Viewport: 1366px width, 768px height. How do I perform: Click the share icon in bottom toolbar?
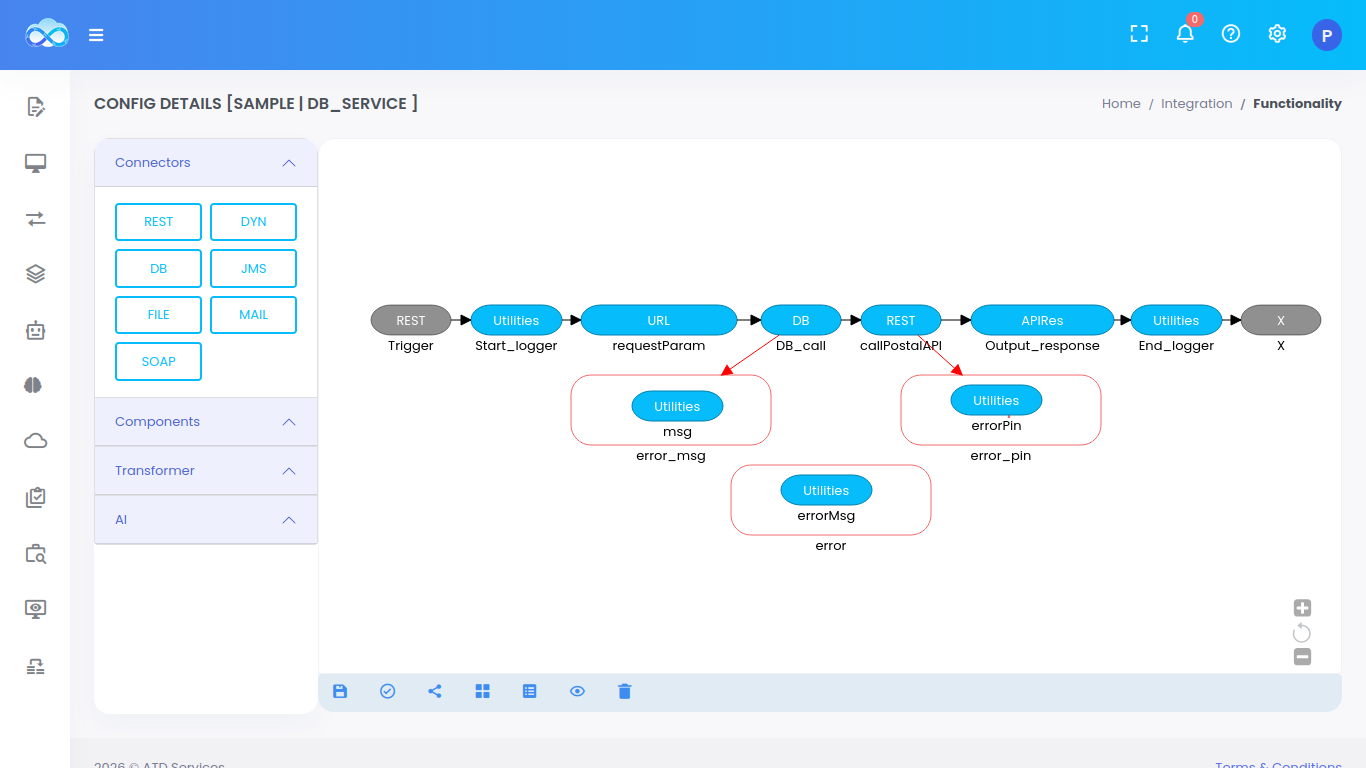(435, 691)
